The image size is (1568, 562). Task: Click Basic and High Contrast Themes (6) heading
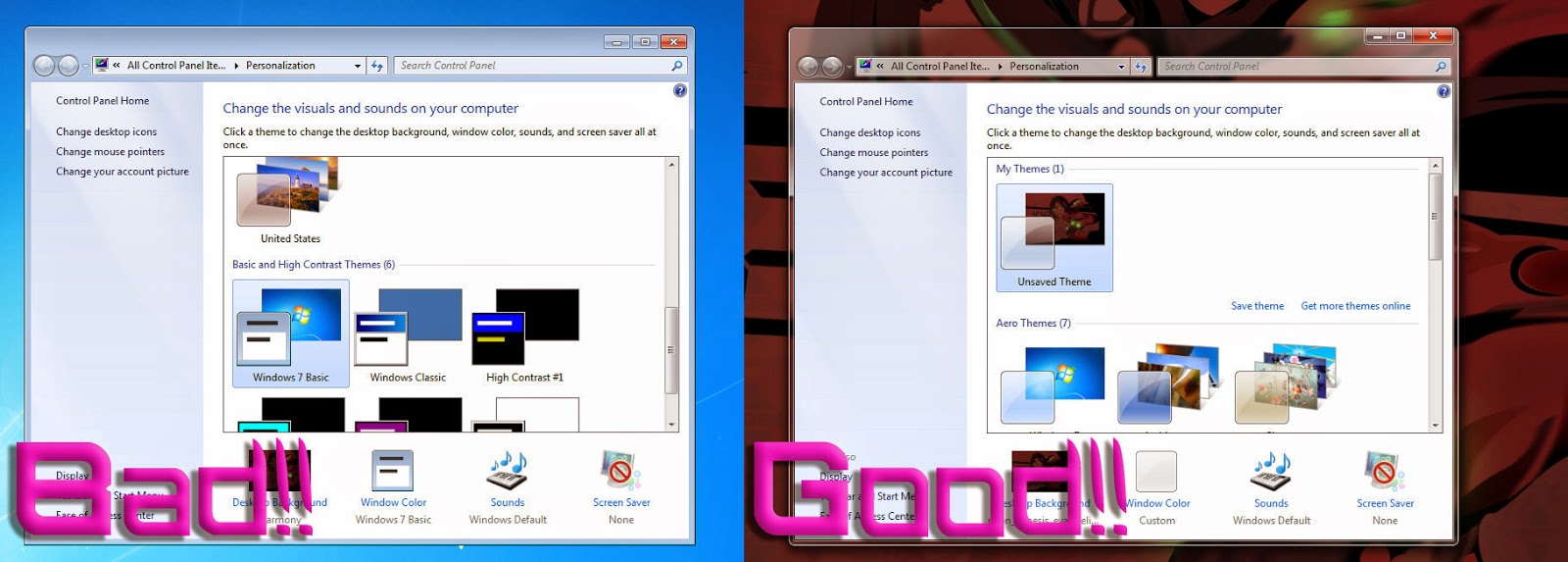coord(314,265)
